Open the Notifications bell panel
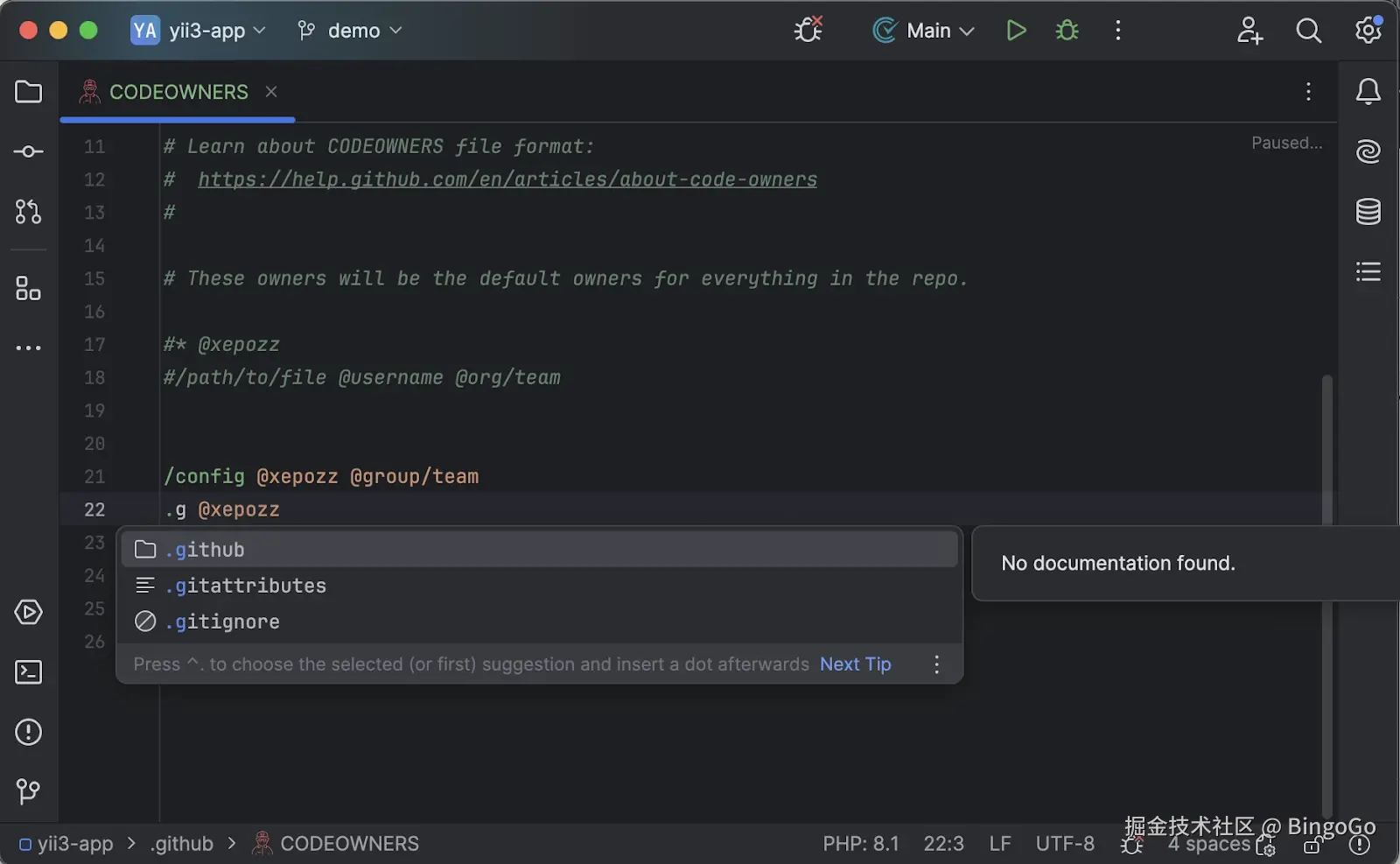The image size is (1400, 864). pyautogui.click(x=1368, y=91)
